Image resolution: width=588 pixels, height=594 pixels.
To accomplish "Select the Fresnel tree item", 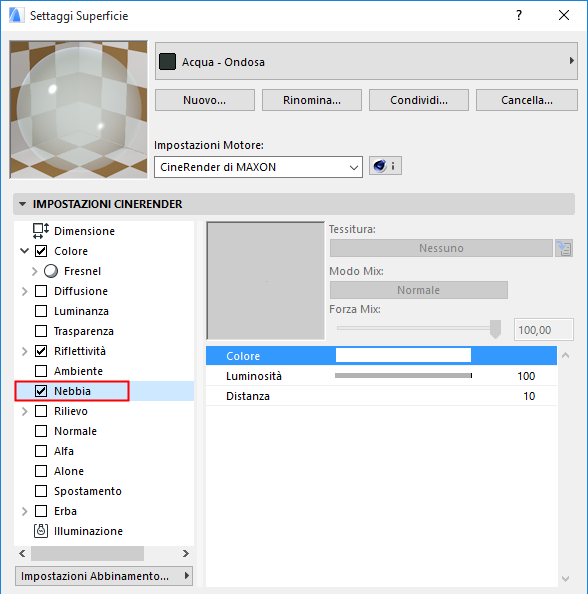I will [x=82, y=271].
